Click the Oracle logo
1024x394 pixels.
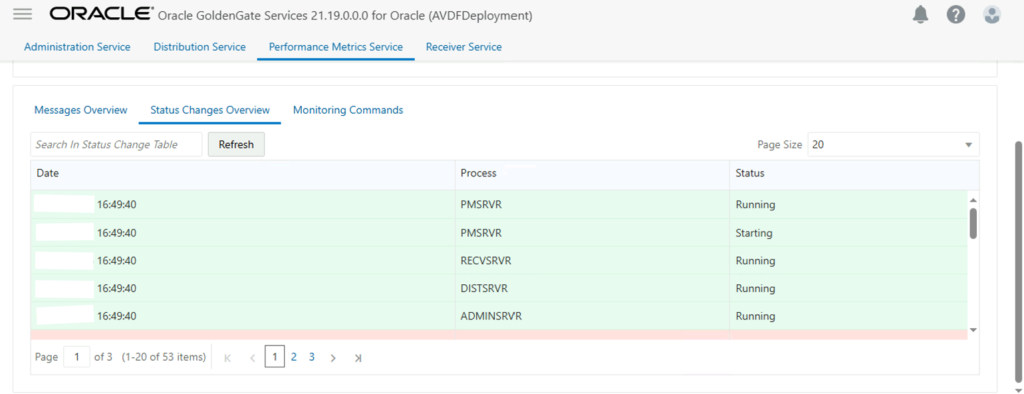(101, 14)
